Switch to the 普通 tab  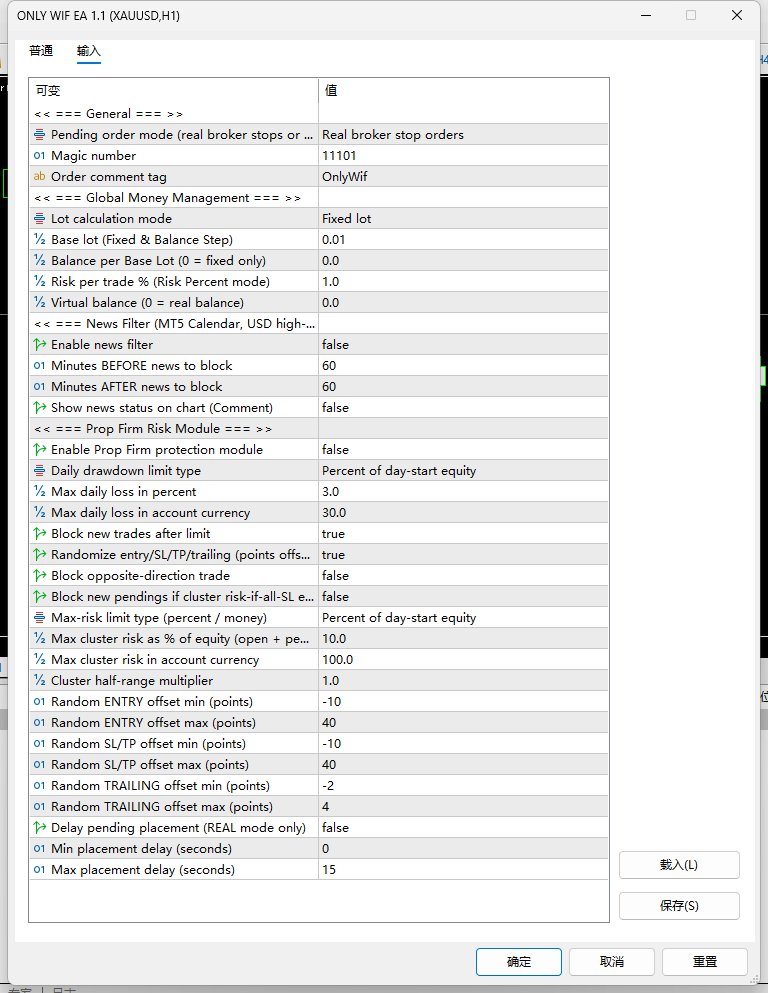pyautogui.click(x=41, y=51)
